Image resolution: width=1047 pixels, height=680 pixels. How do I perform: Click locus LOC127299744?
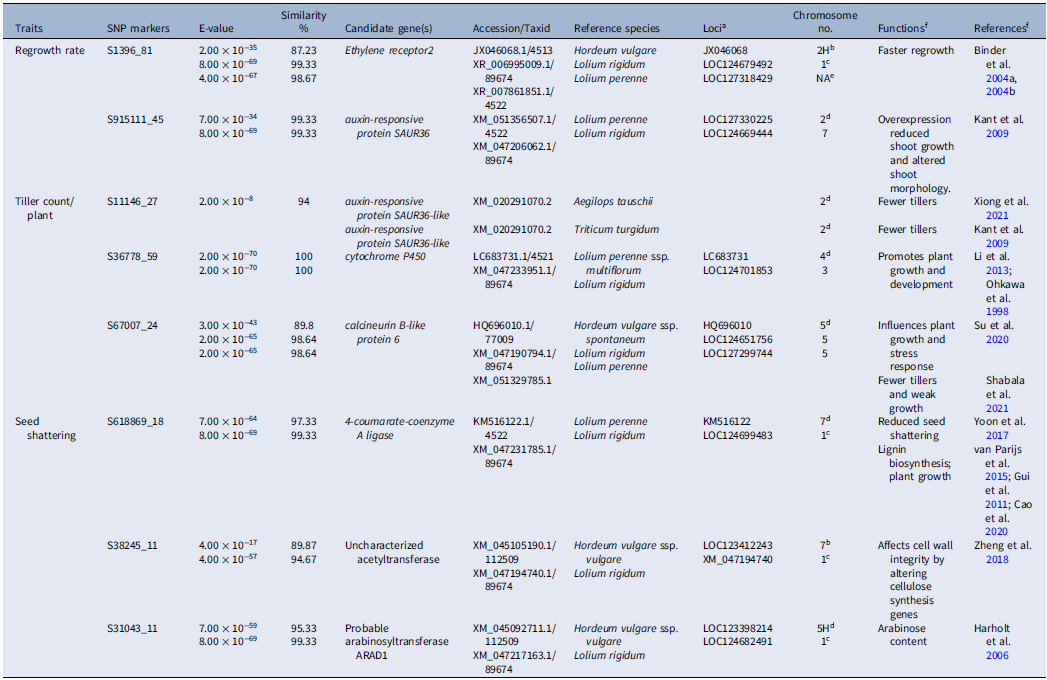(x=738, y=353)
